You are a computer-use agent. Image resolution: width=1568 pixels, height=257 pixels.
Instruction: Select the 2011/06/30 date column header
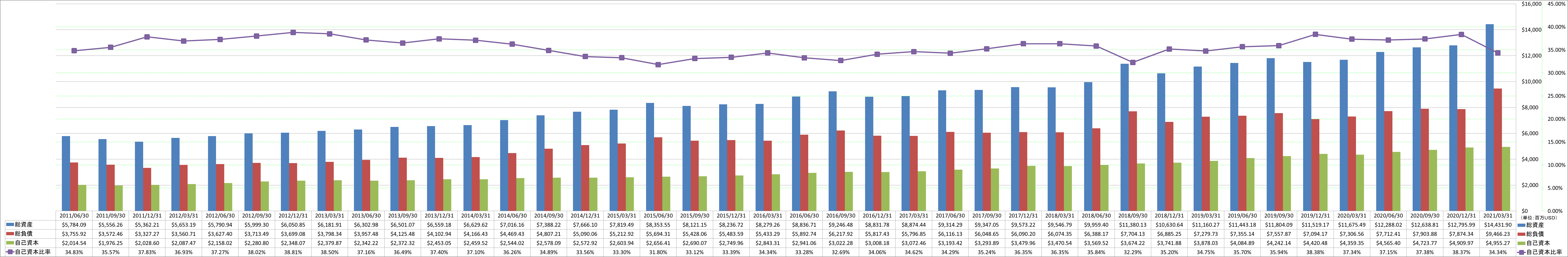74,216
